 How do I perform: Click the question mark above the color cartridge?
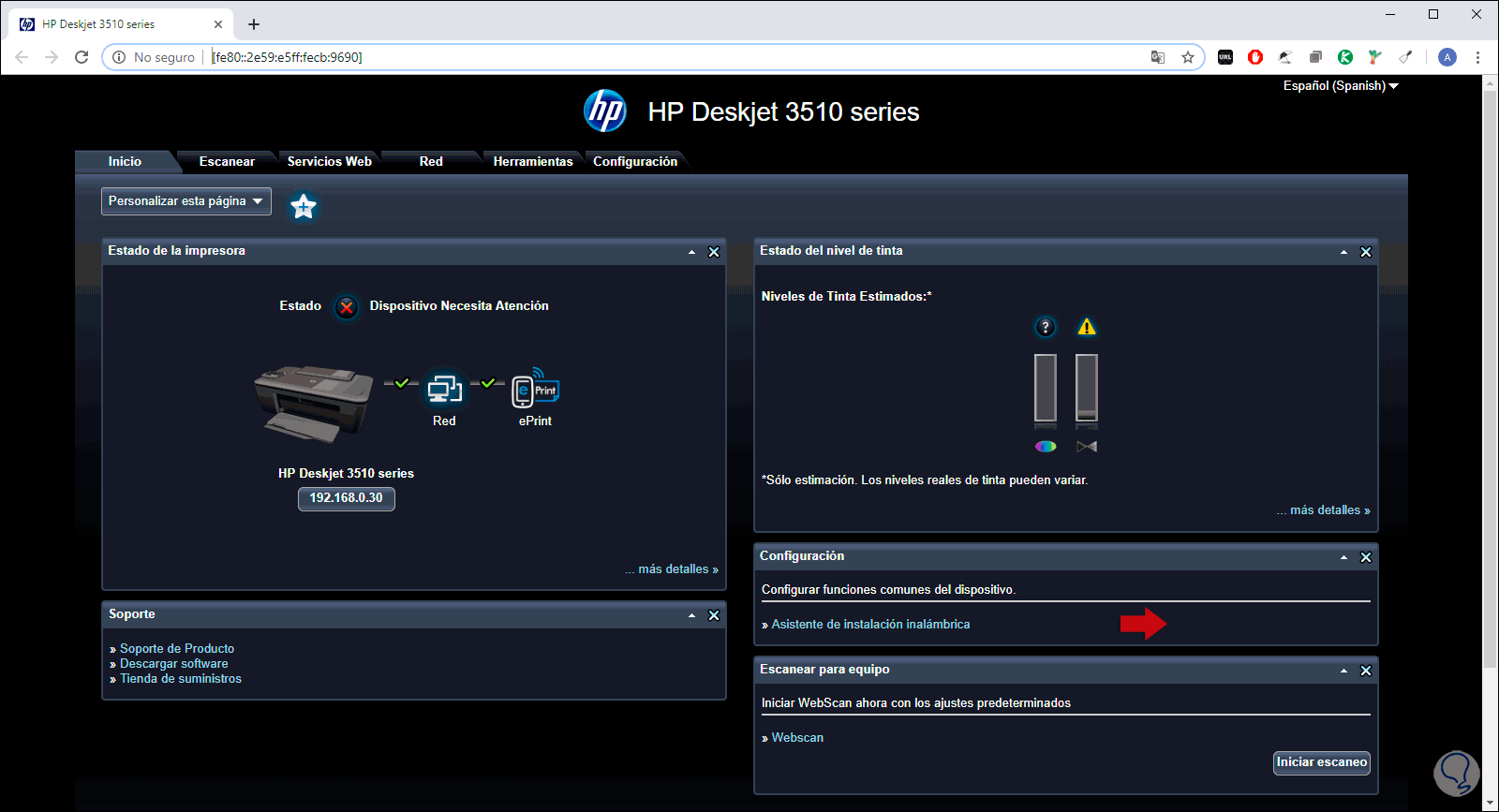[1046, 327]
